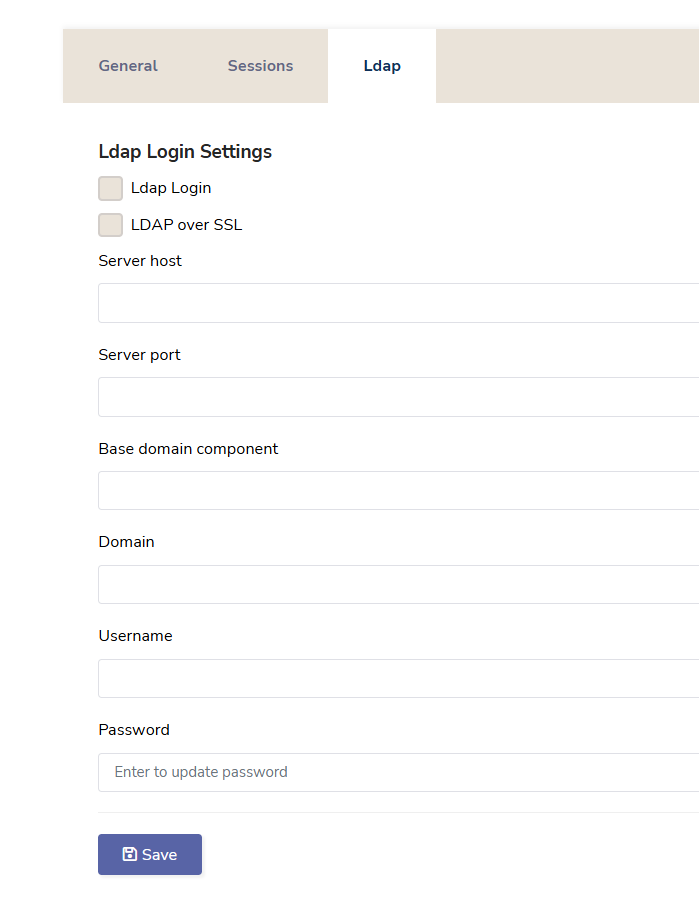Click the 'Ldap Login' checkbox label text
699x903 pixels.
(171, 188)
